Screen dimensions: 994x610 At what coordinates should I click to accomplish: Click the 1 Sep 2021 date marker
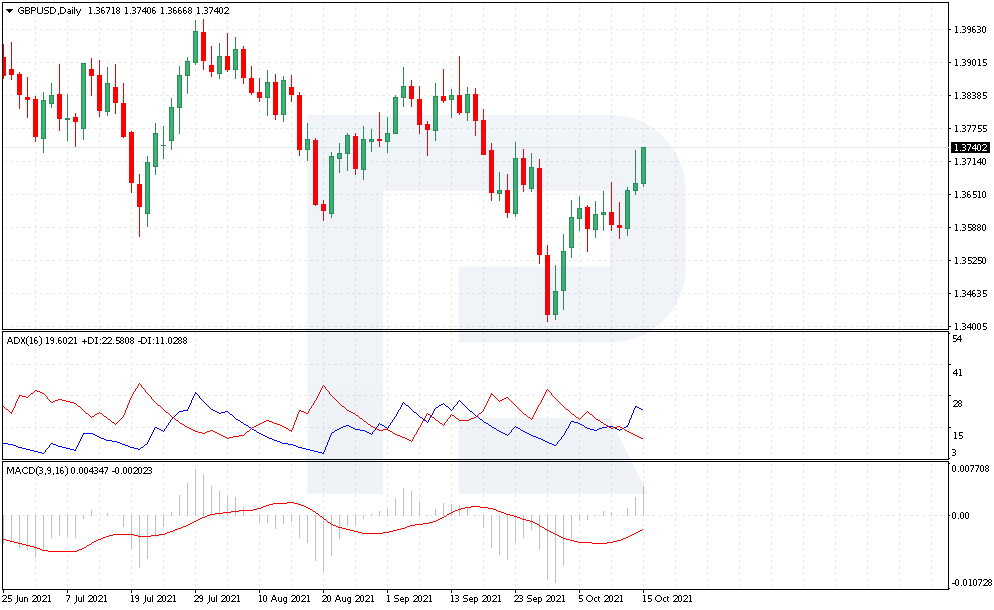[408, 599]
